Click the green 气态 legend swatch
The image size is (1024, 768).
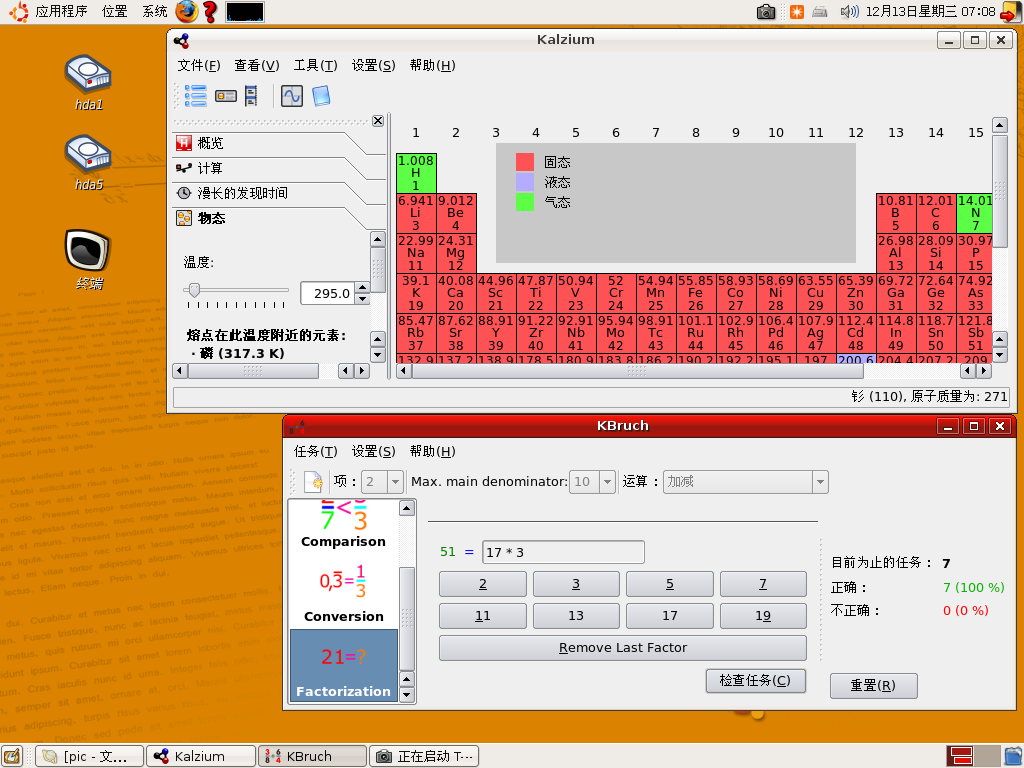point(525,202)
